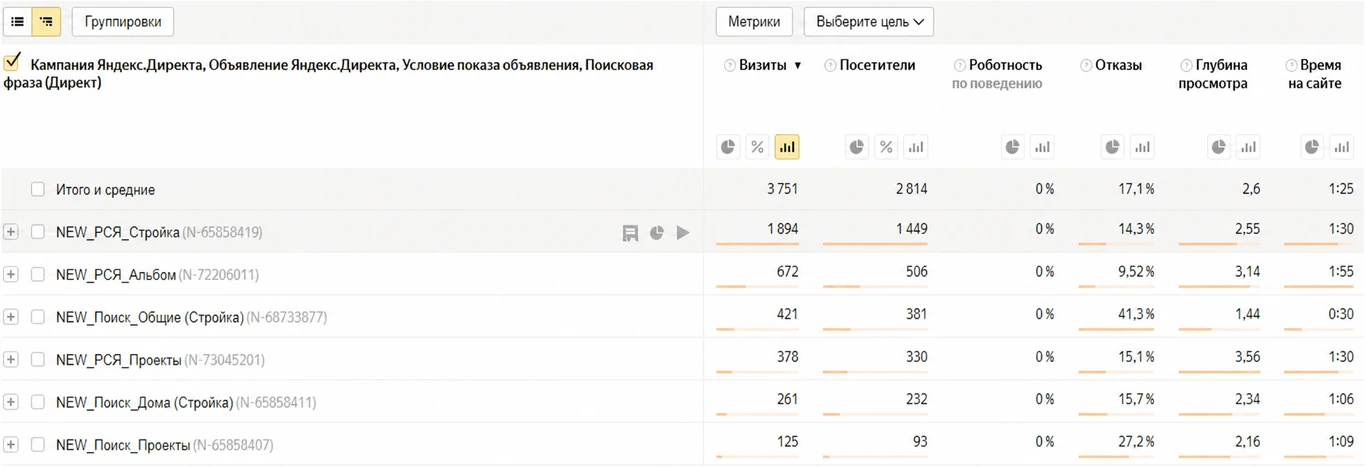Open campaign NEW_РСЯ_Альбом (N-72206011)

(158, 274)
